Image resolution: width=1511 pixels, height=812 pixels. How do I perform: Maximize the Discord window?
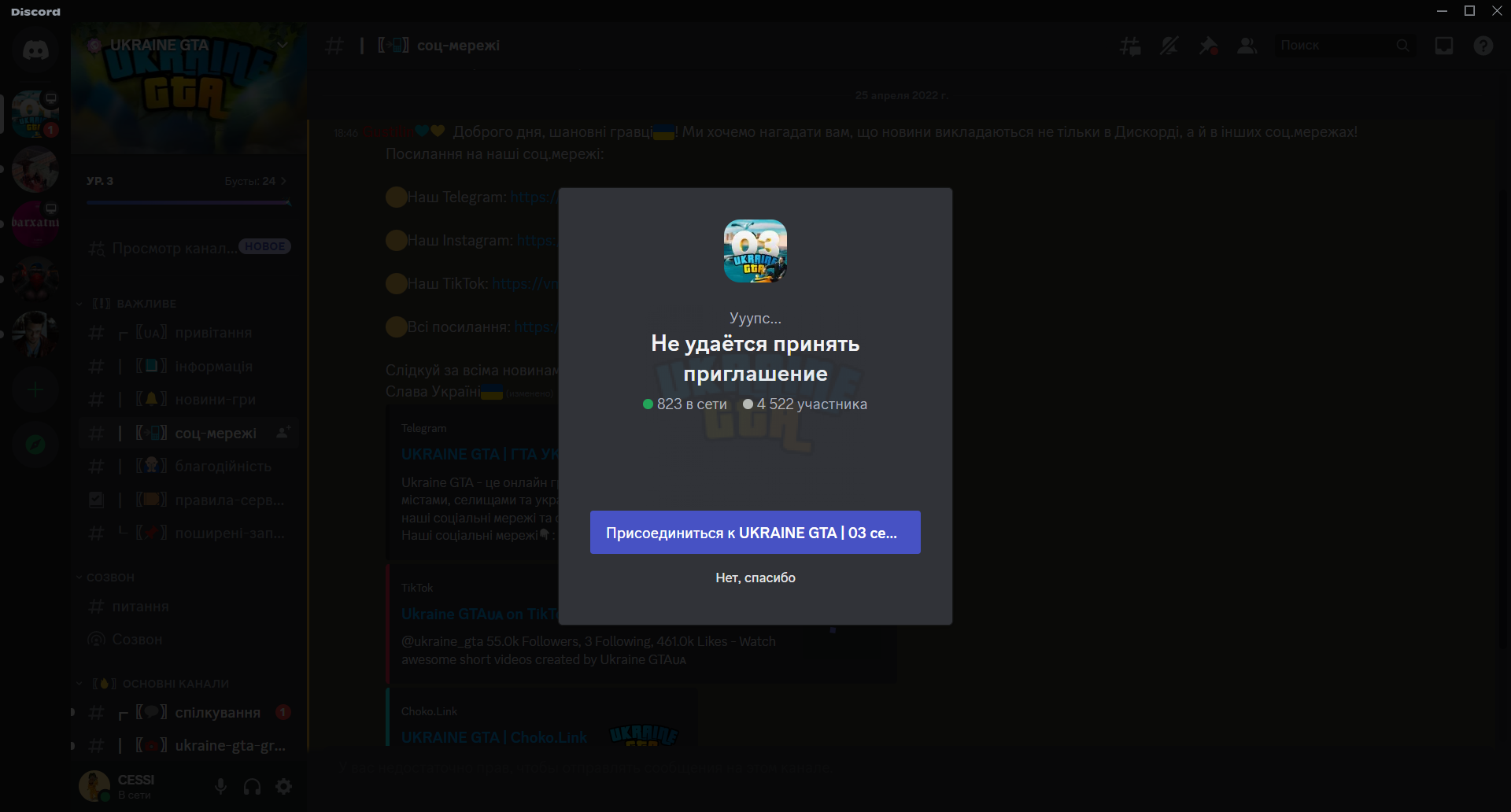point(1469,11)
